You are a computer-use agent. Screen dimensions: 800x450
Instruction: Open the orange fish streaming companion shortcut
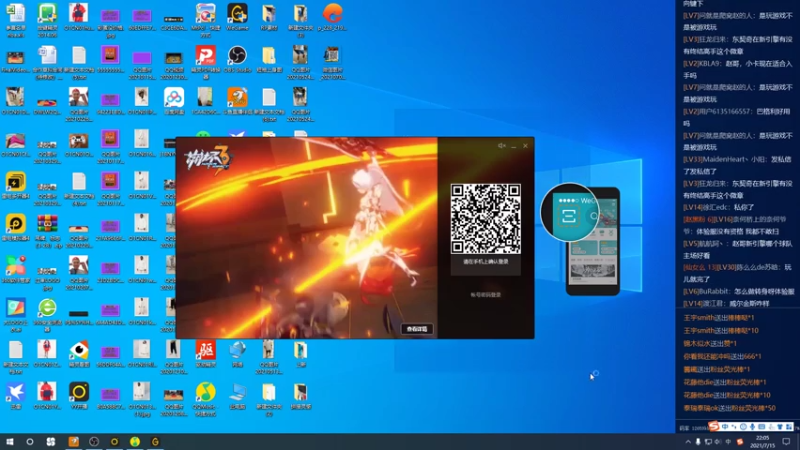tap(237, 101)
